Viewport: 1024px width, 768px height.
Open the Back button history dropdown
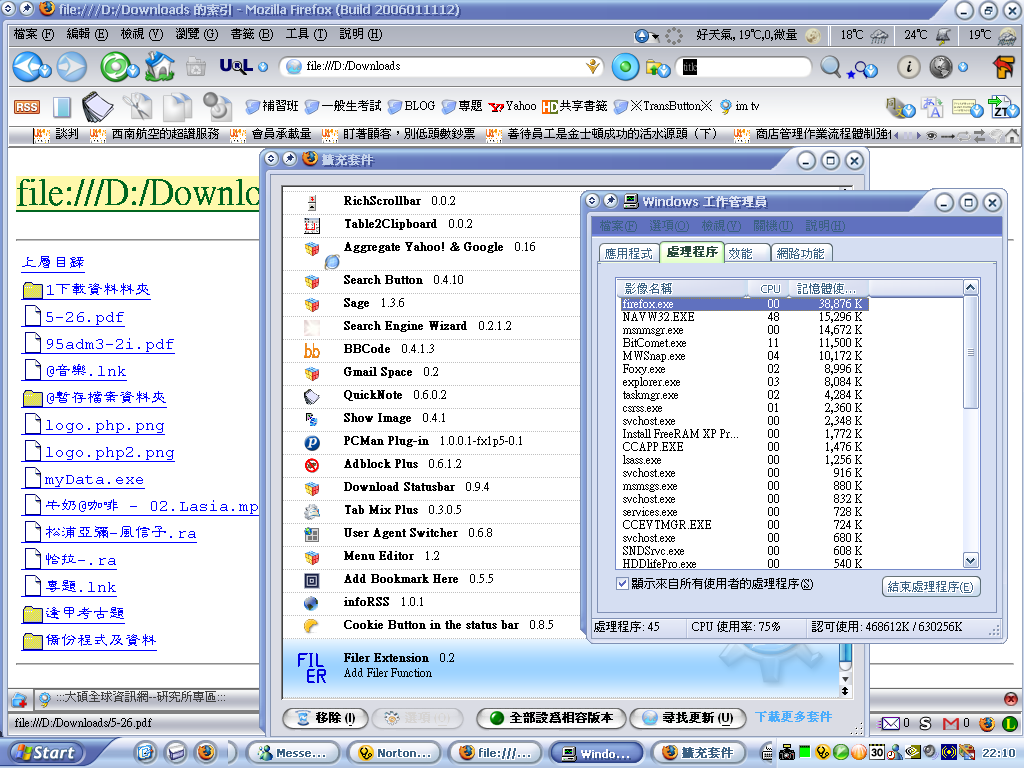(46, 71)
